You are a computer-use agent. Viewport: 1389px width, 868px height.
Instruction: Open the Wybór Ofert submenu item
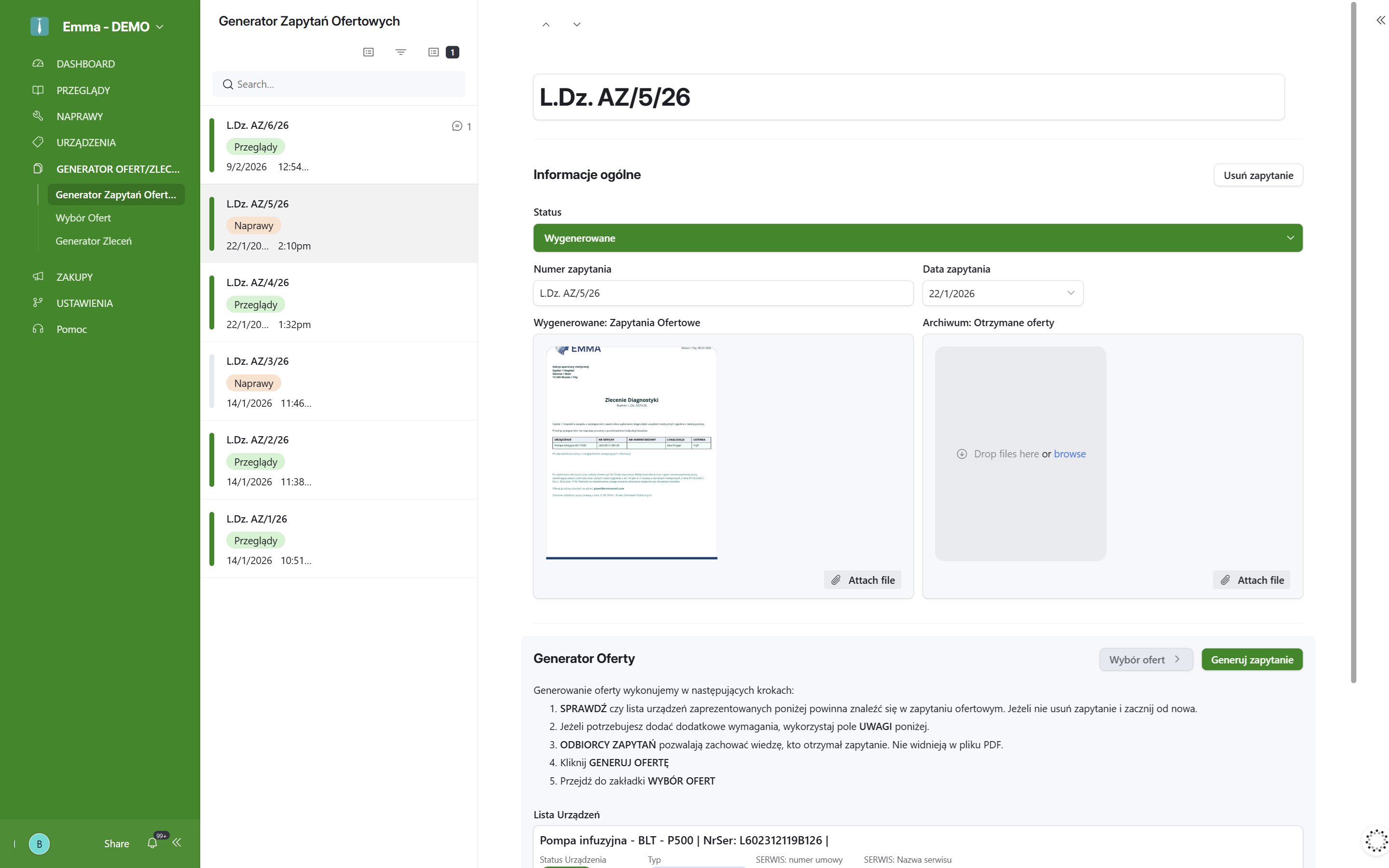(x=83, y=218)
